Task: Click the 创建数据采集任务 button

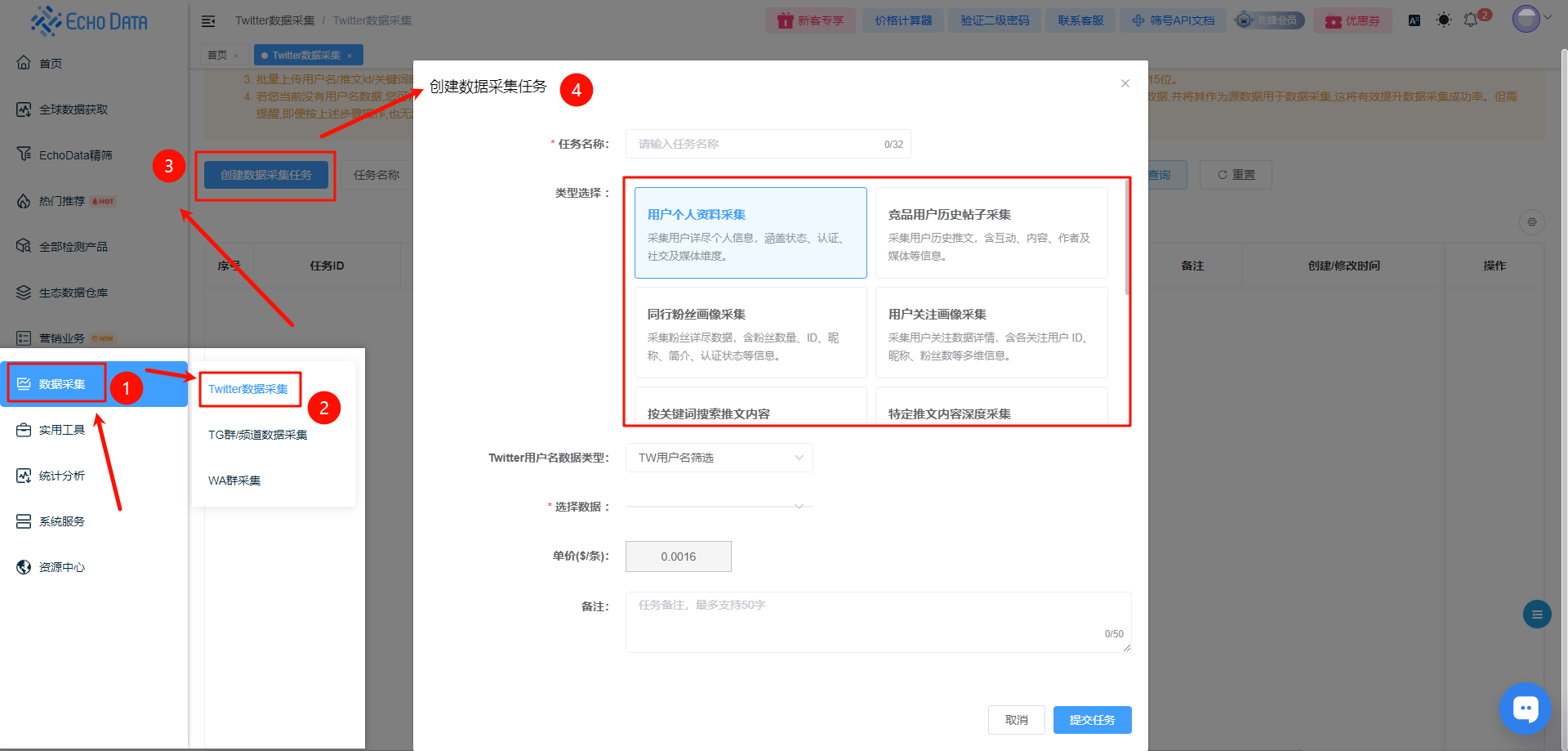Action: 266,175
